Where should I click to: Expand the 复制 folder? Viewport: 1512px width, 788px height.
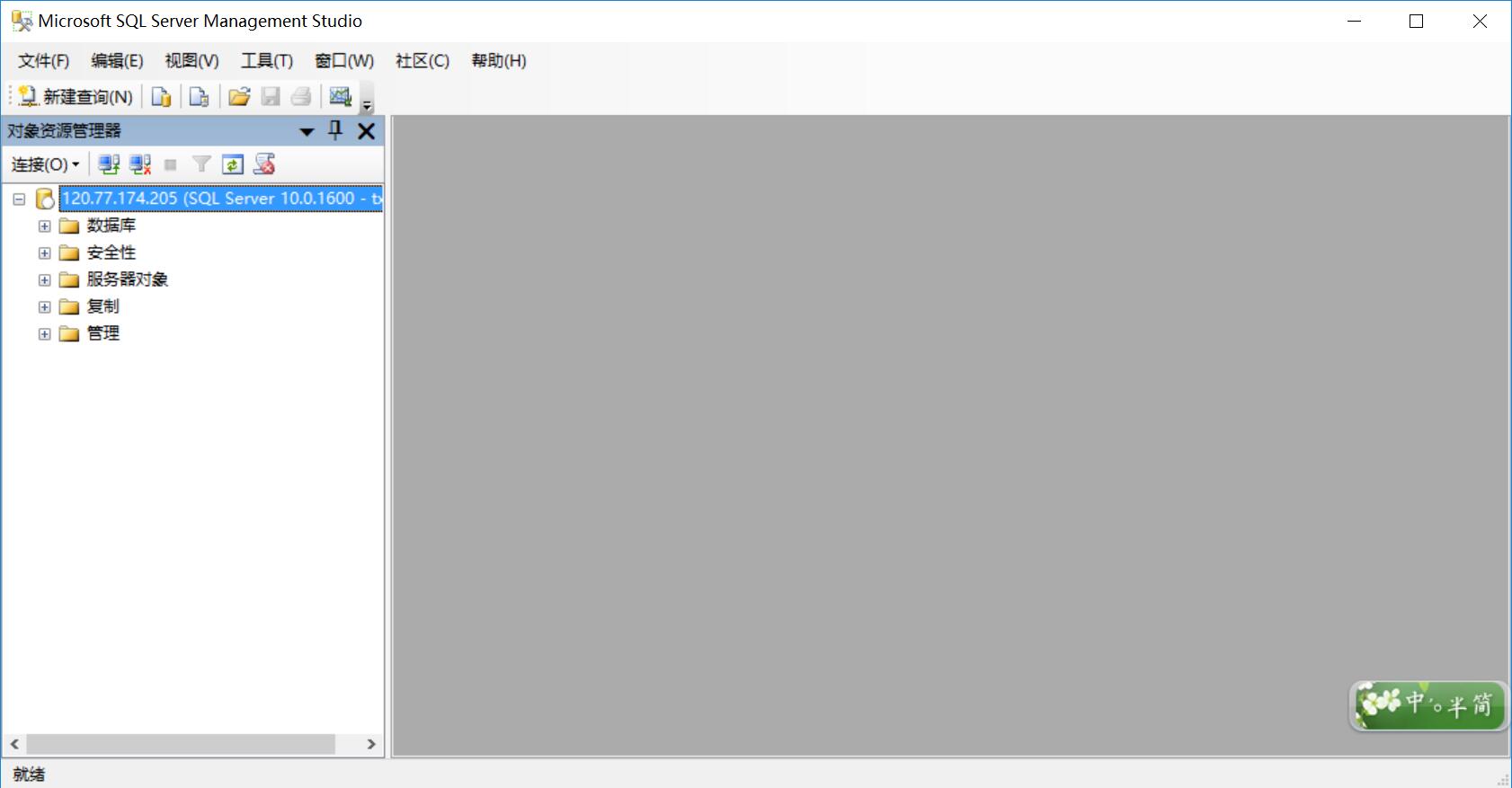[x=44, y=306]
